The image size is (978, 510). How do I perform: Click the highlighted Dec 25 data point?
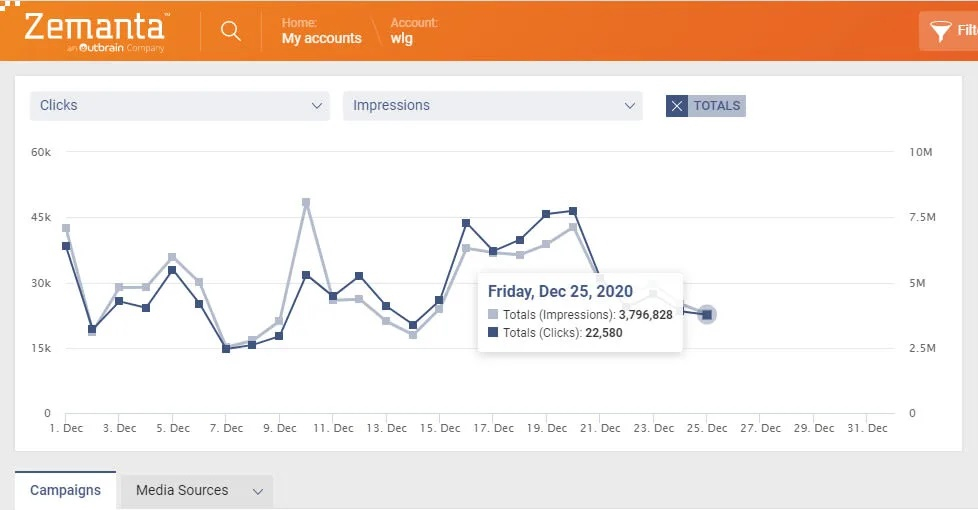[707, 315]
